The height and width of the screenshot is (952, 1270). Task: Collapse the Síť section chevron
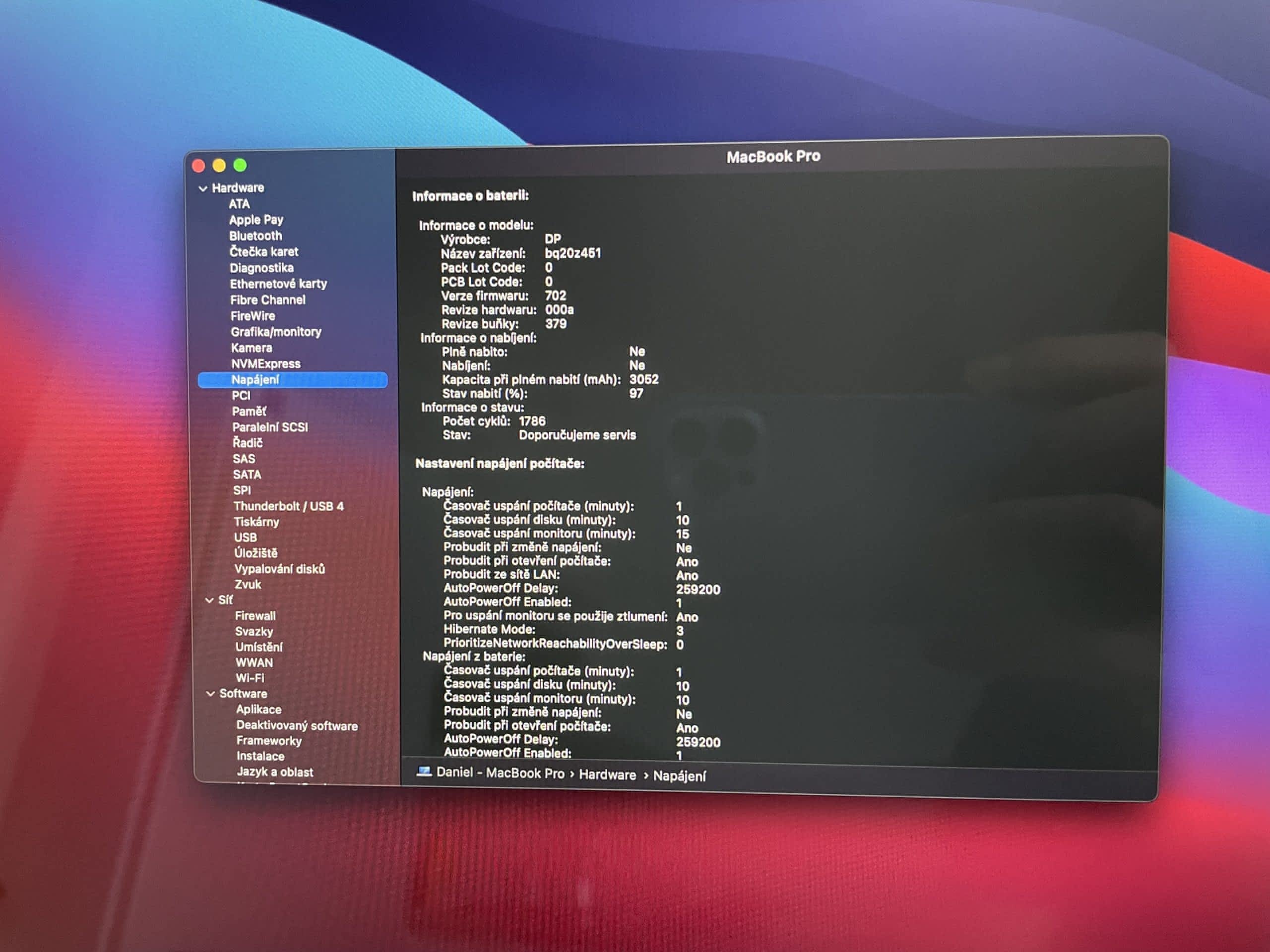coord(209,599)
